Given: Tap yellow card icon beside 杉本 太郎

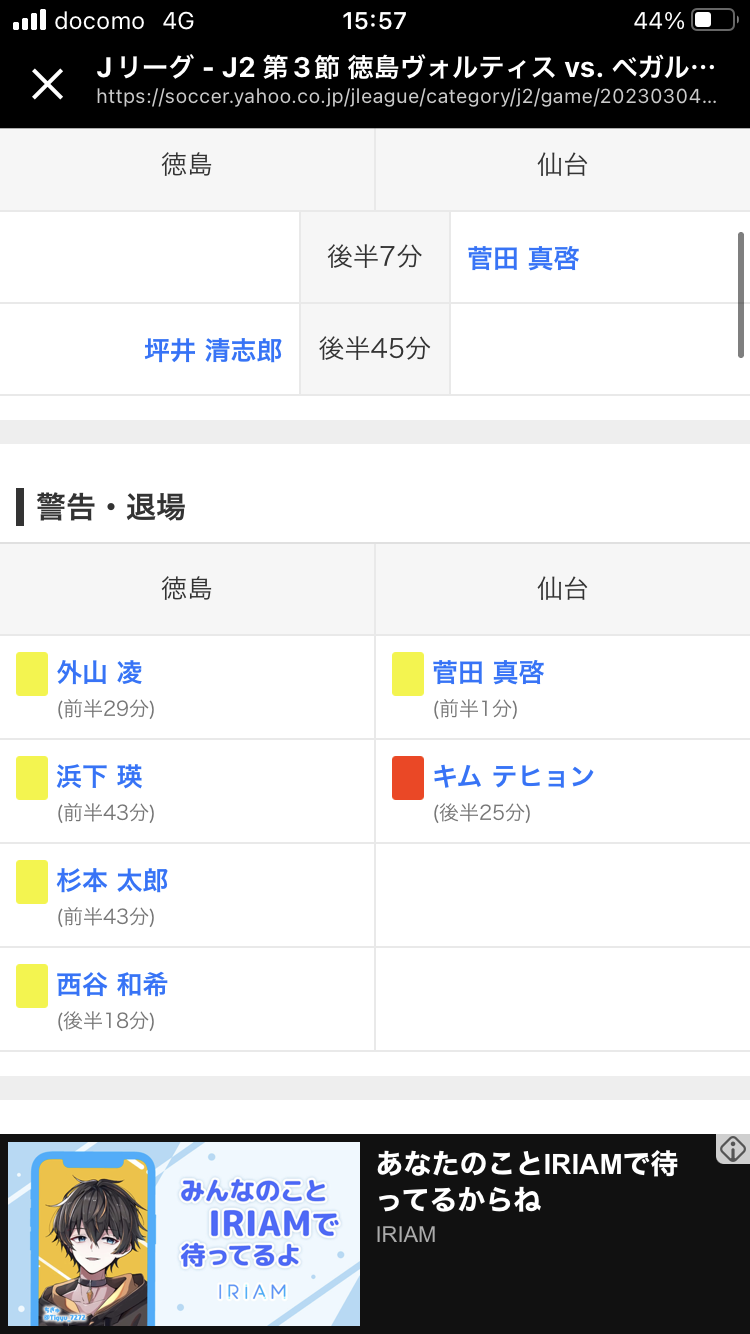Looking at the screenshot, I should [x=32, y=881].
